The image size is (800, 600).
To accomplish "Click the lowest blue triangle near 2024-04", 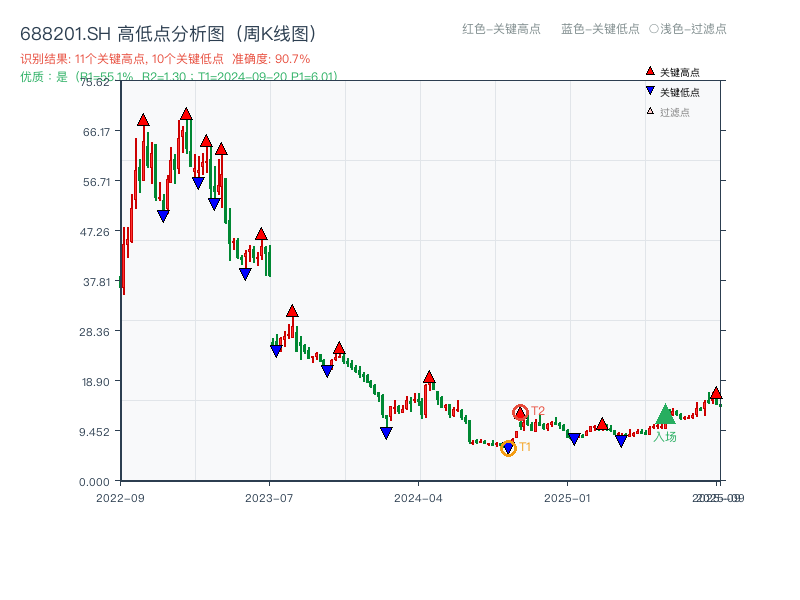I will tap(385, 432).
